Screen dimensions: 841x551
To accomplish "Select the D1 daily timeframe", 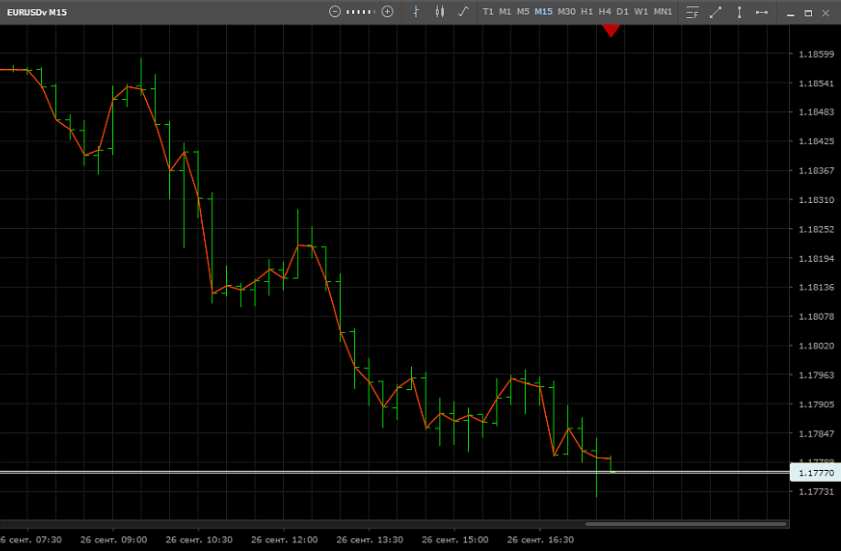I will [x=622, y=12].
